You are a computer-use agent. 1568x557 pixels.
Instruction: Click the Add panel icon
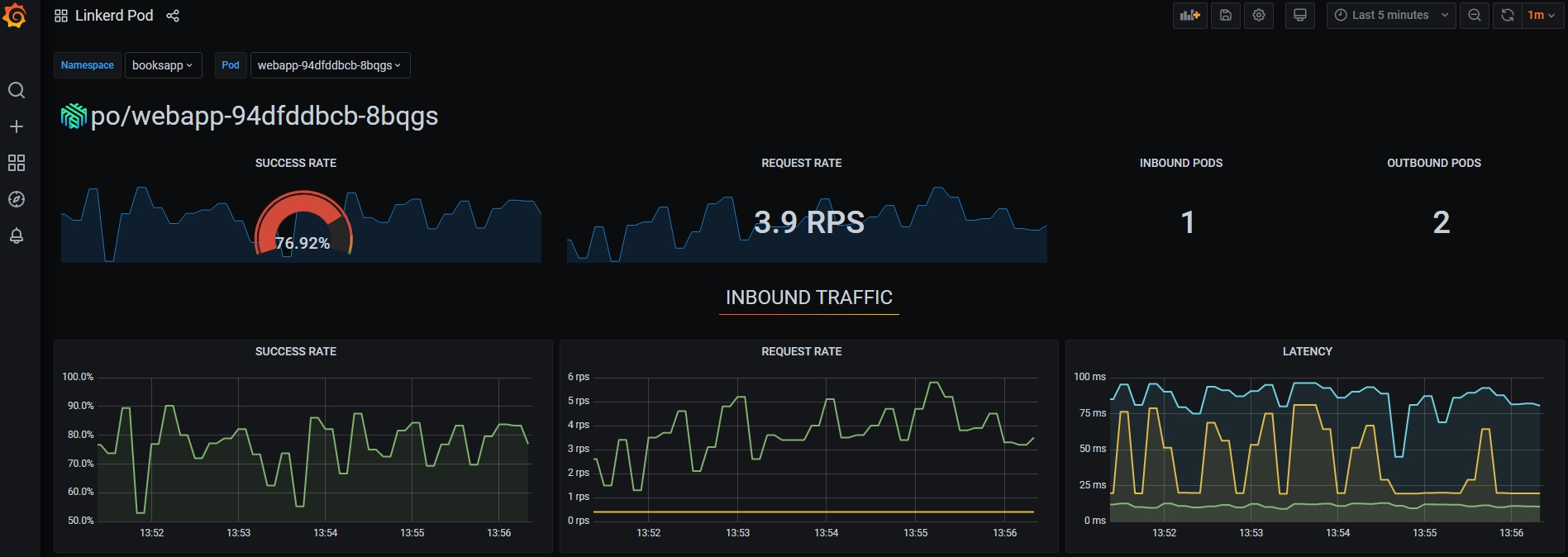[1189, 16]
